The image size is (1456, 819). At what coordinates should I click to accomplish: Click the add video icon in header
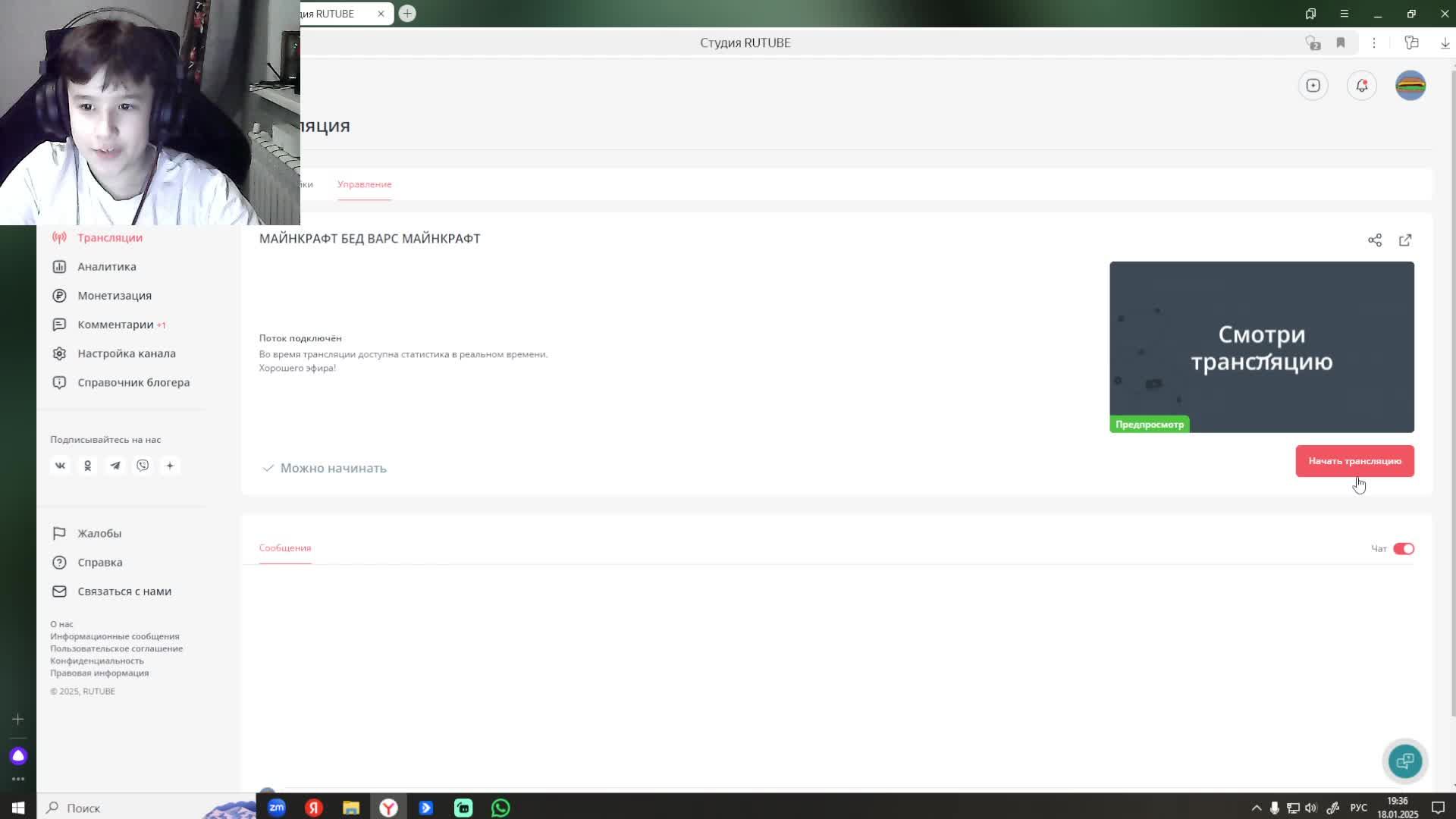click(1313, 86)
